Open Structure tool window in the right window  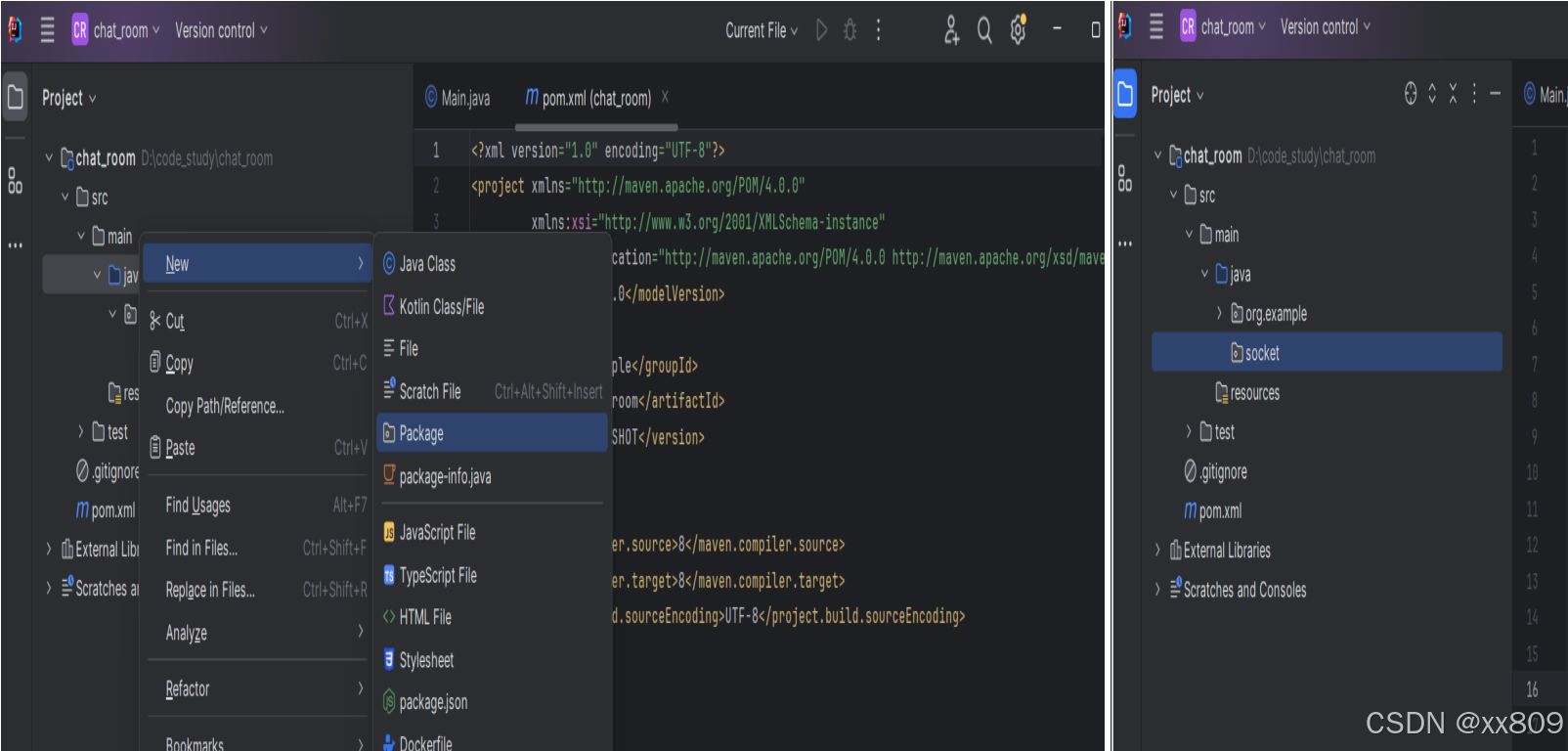1125,178
